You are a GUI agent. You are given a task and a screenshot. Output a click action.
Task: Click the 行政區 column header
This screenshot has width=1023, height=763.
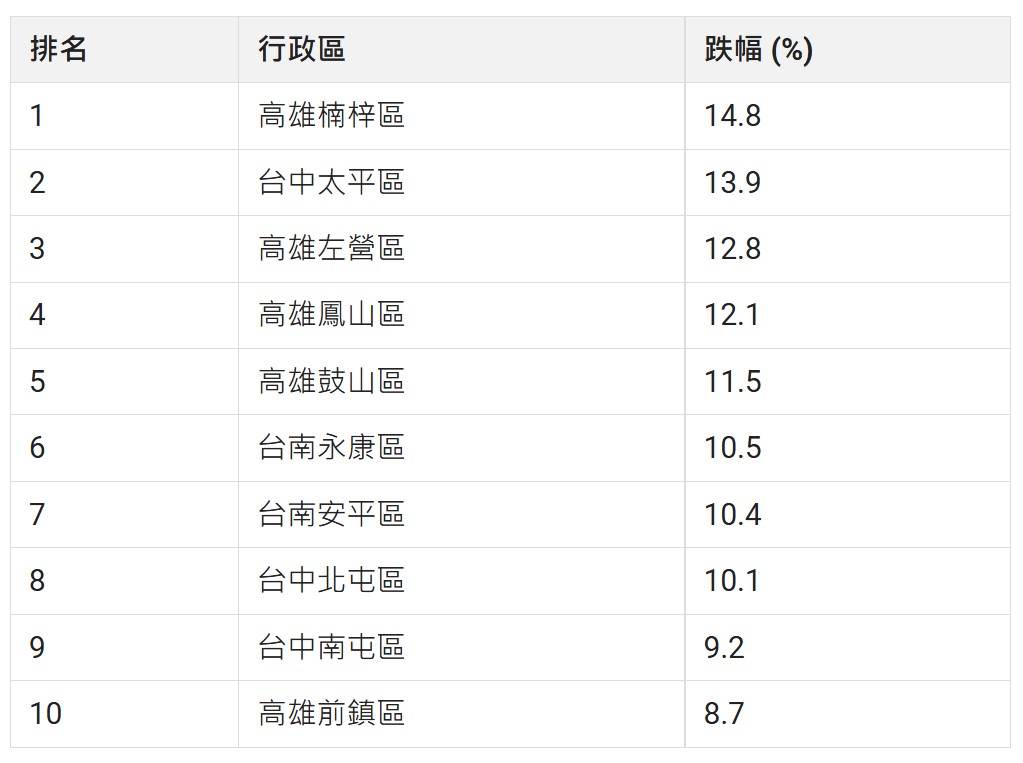click(302, 49)
